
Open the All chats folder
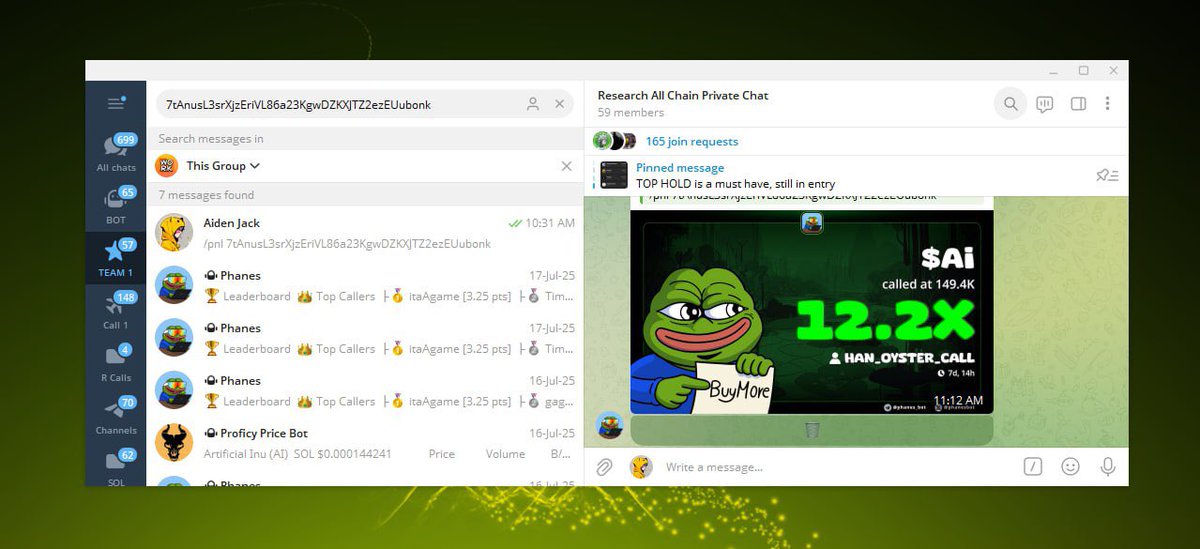pyautogui.click(x=116, y=153)
